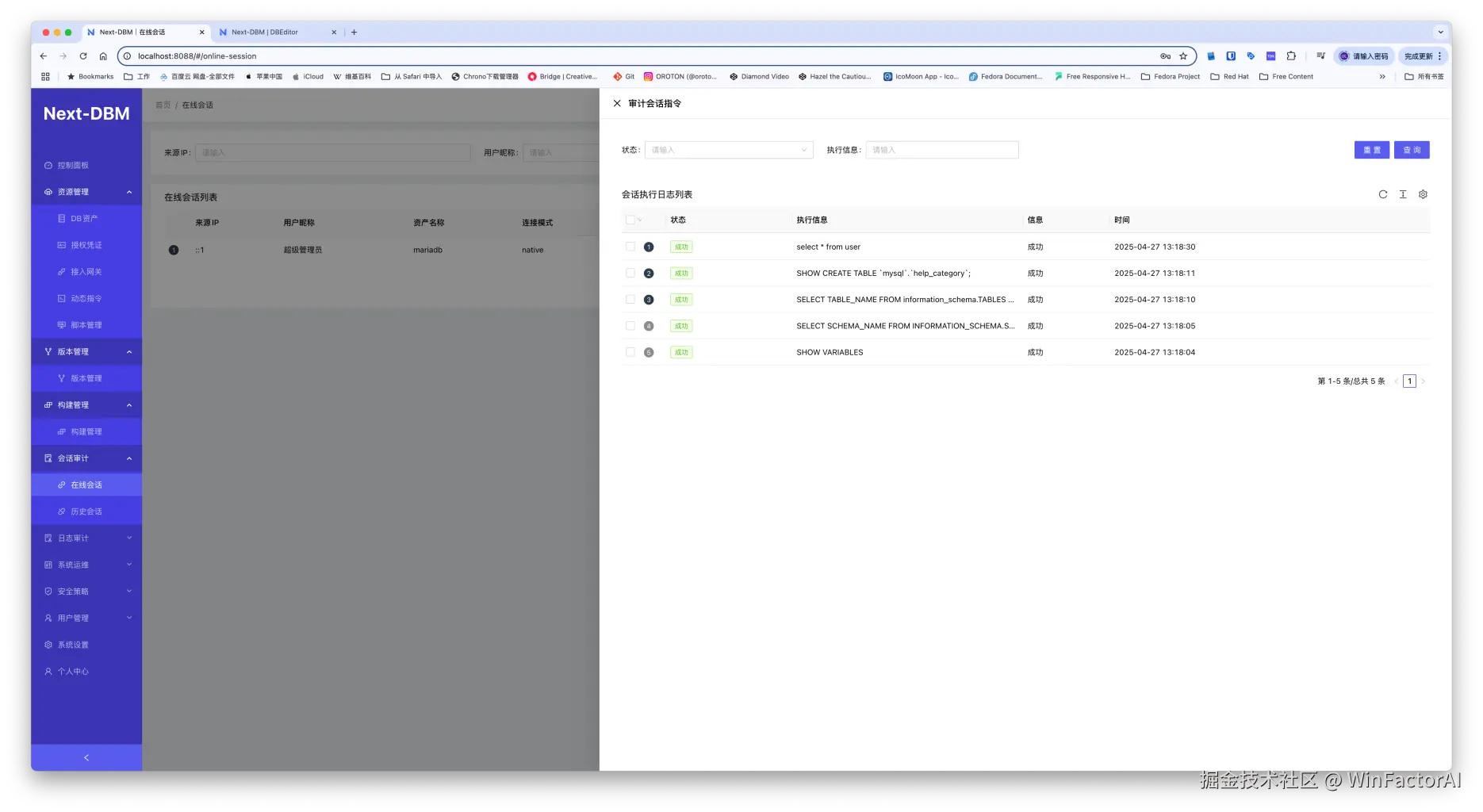Screen dimensions: 1483x812
Task: Open the table density icon
Action: [1403, 194]
